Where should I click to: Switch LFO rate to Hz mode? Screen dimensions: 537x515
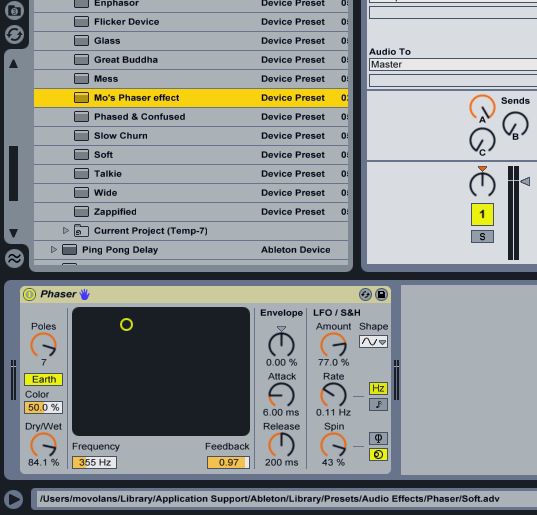pyautogui.click(x=378, y=388)
